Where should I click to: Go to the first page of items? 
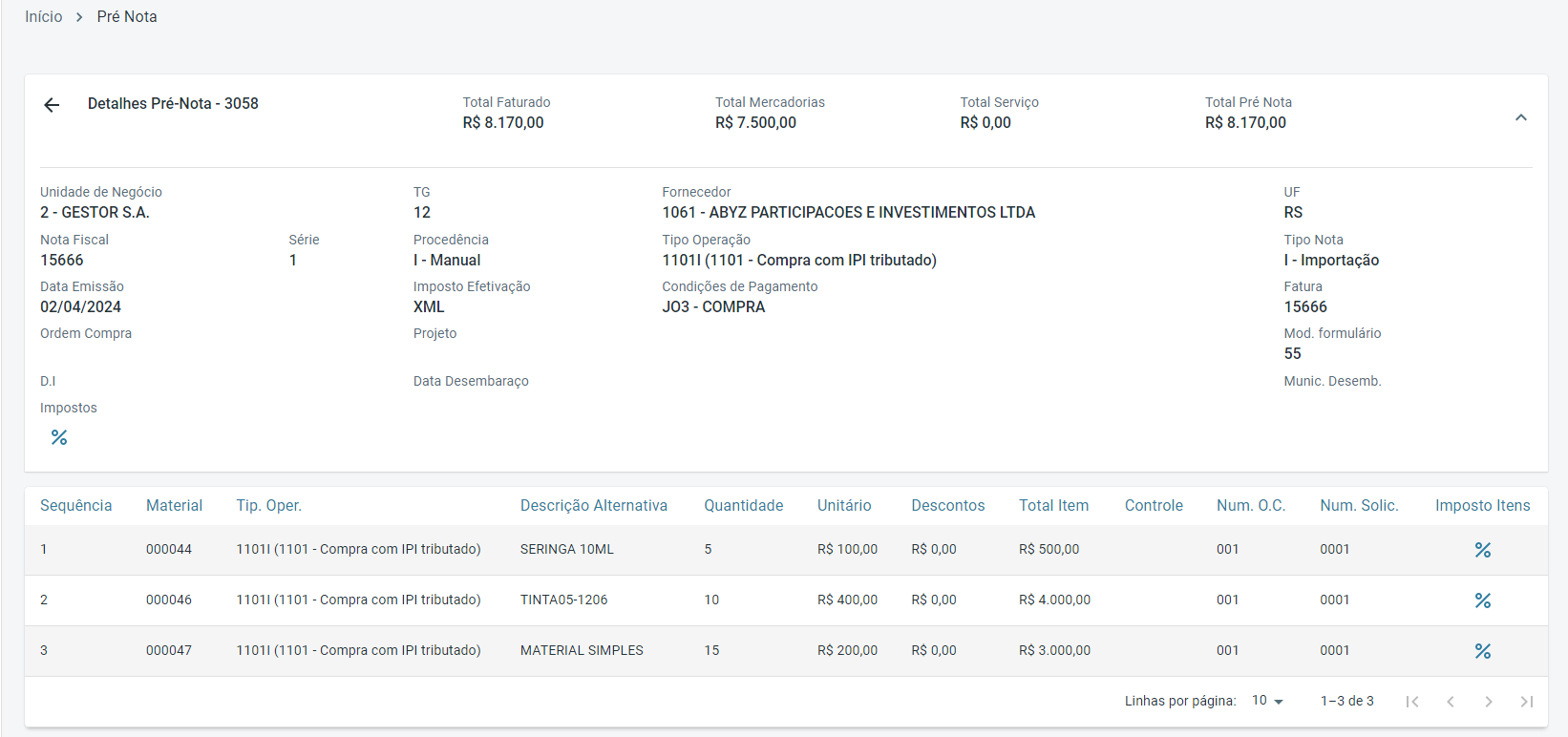(1411, 702)
